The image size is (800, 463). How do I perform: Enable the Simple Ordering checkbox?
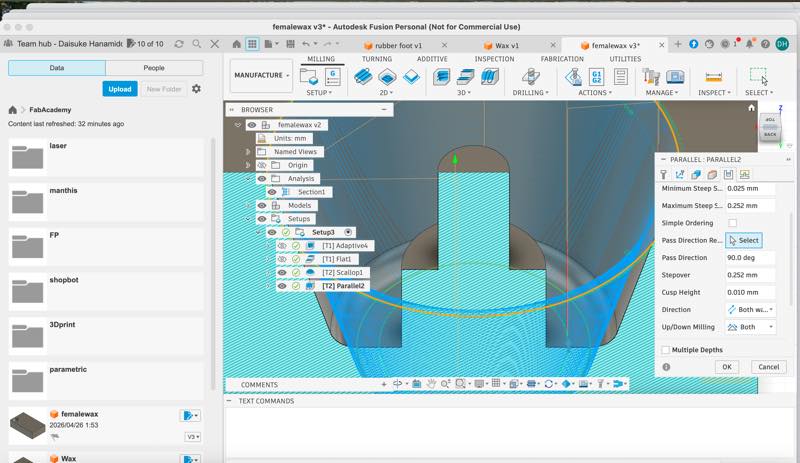click(x=732, y=223)
